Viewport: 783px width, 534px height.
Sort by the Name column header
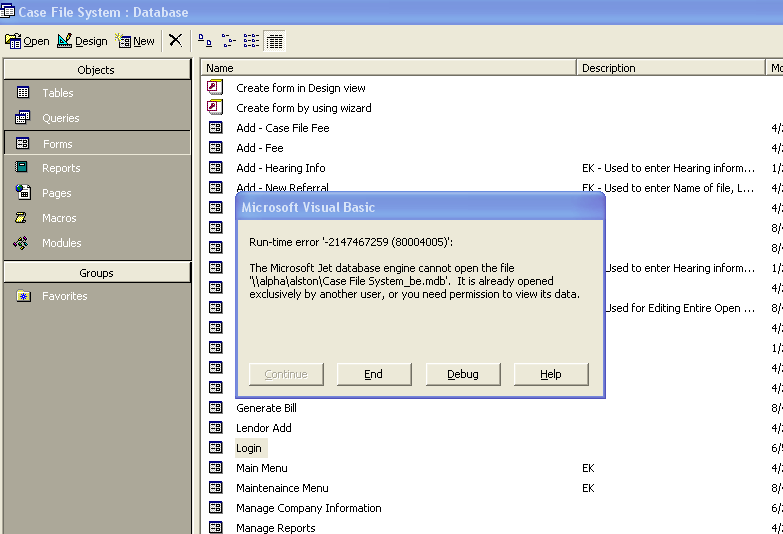click(x=389, y=68)
